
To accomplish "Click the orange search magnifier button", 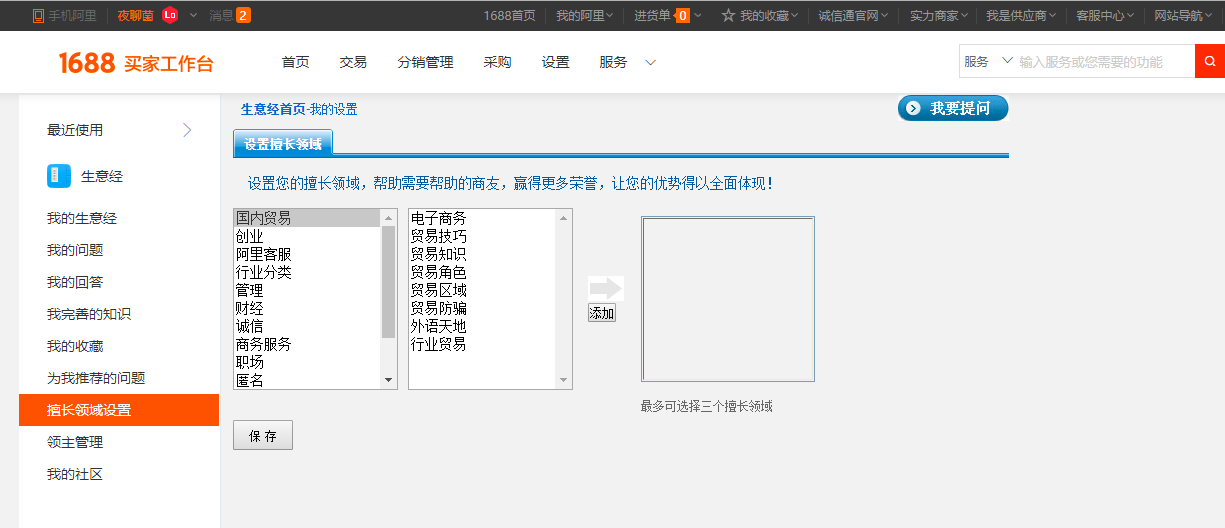I will click(1210, 61).
